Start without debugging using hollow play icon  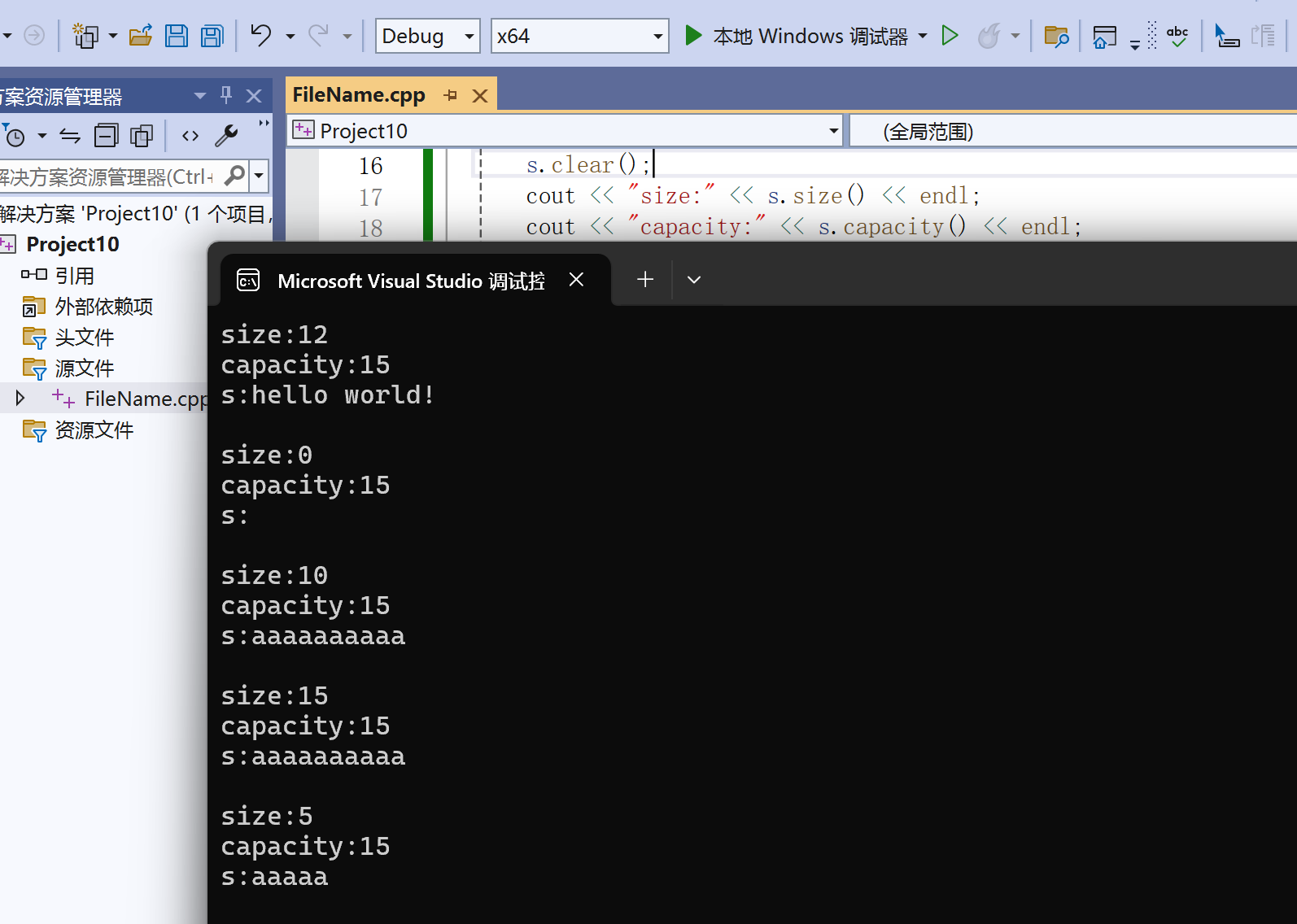(x=950, y=36)
